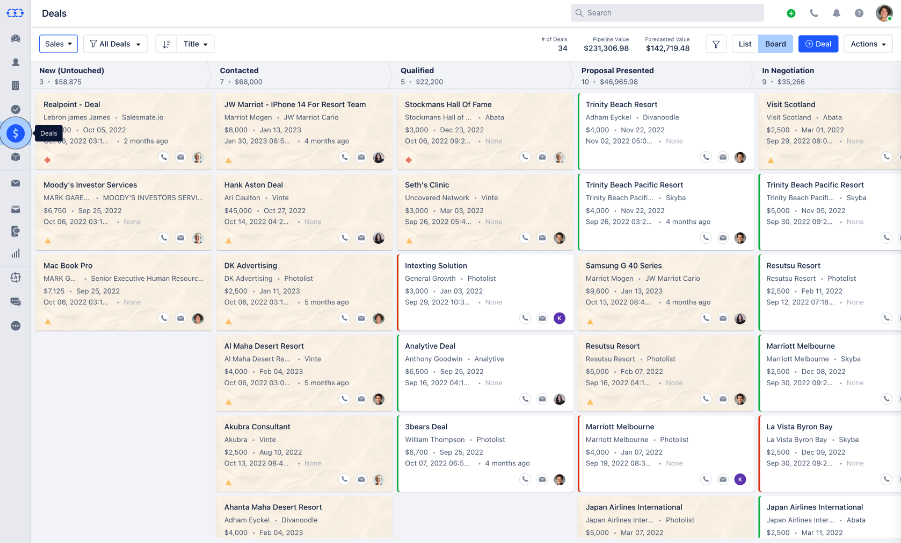Click into the Search field

667,13
